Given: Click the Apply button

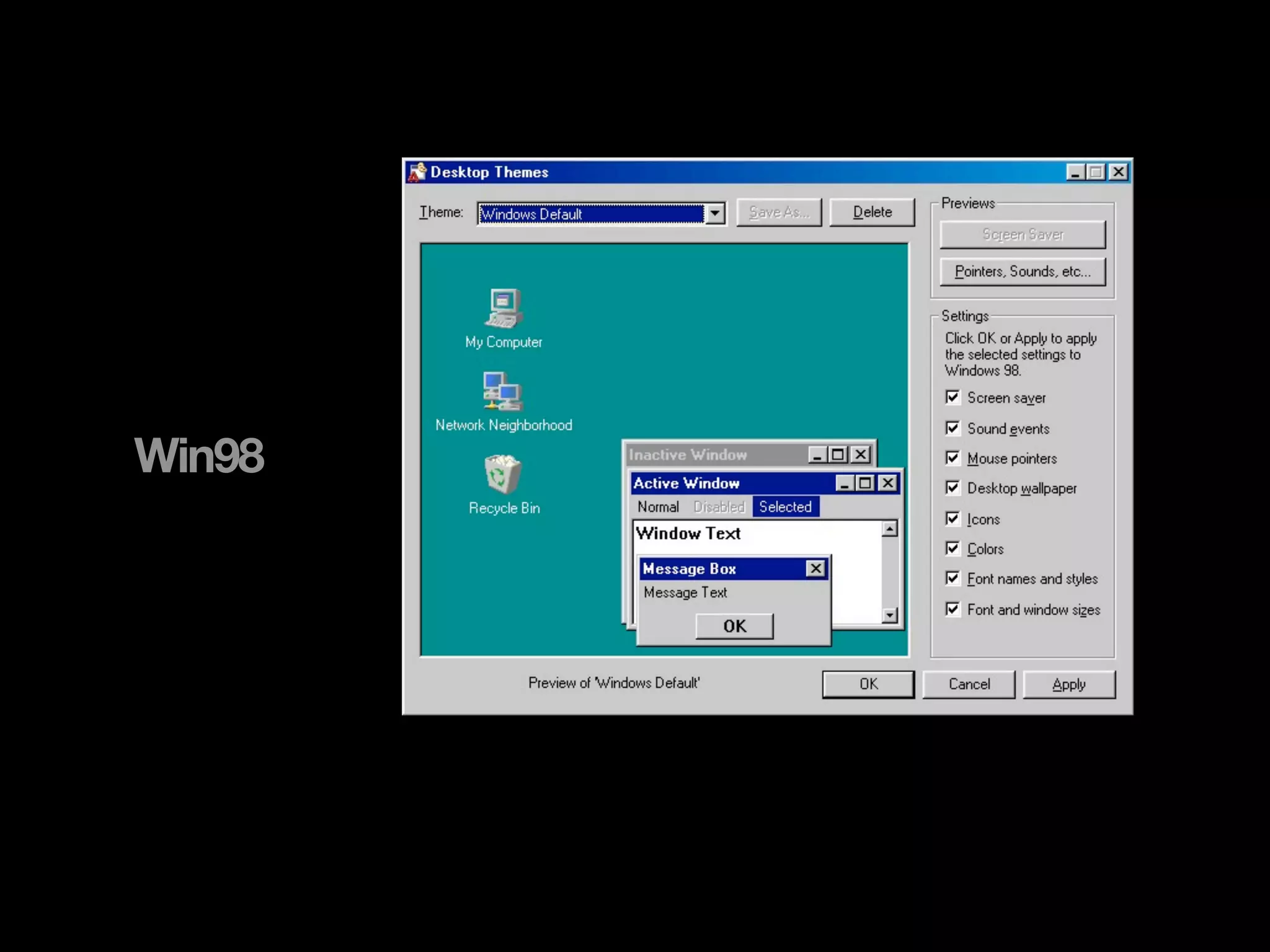Looking at the screenshot, I should pos(1069,684).
